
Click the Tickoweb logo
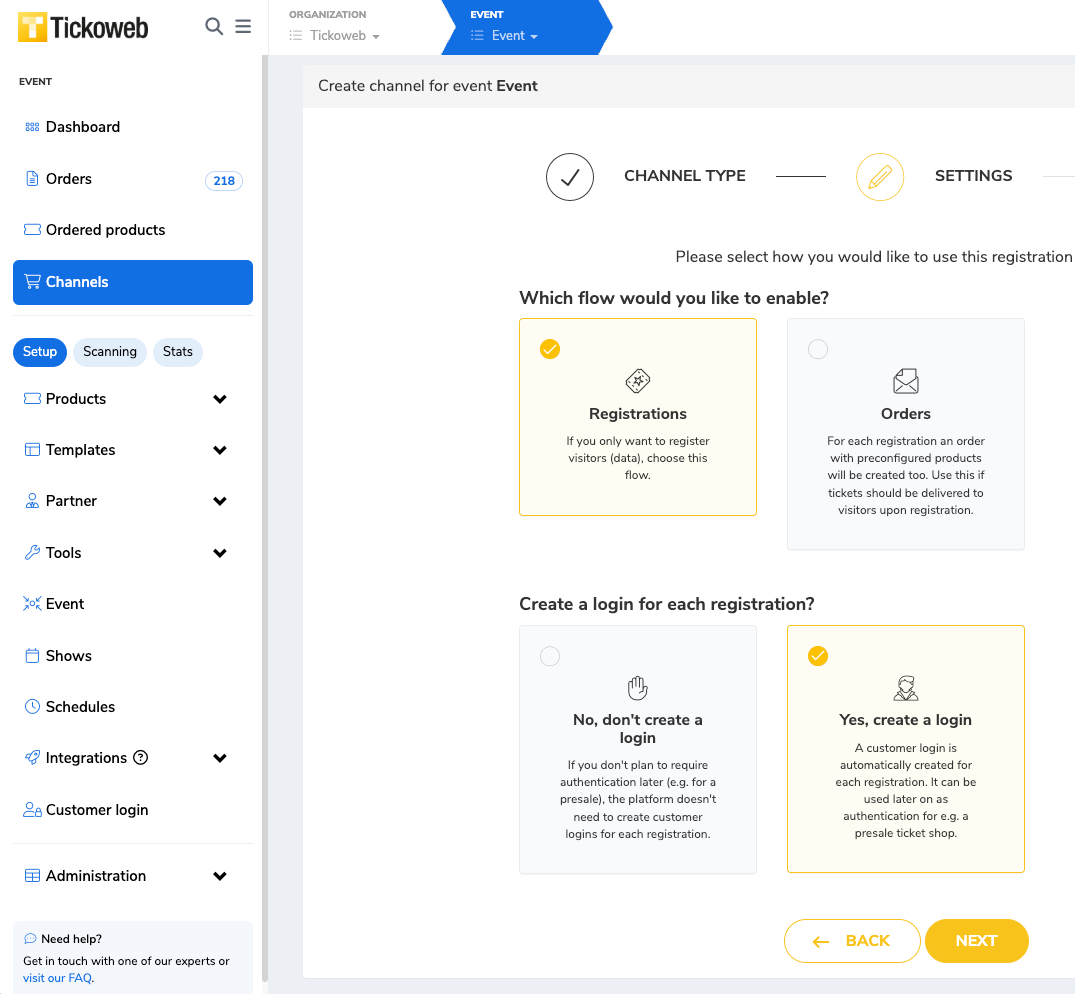click(x=84, y=27)
